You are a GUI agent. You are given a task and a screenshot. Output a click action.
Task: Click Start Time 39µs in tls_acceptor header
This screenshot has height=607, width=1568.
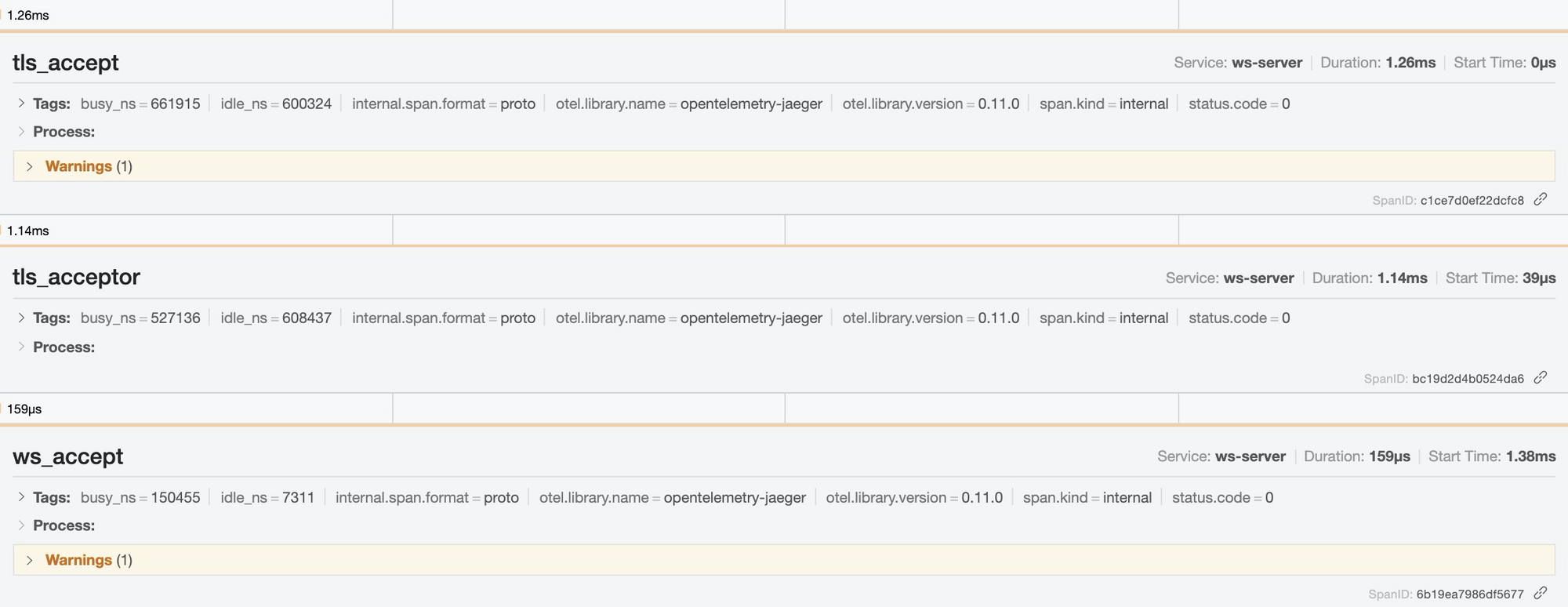coord(1501,278)
